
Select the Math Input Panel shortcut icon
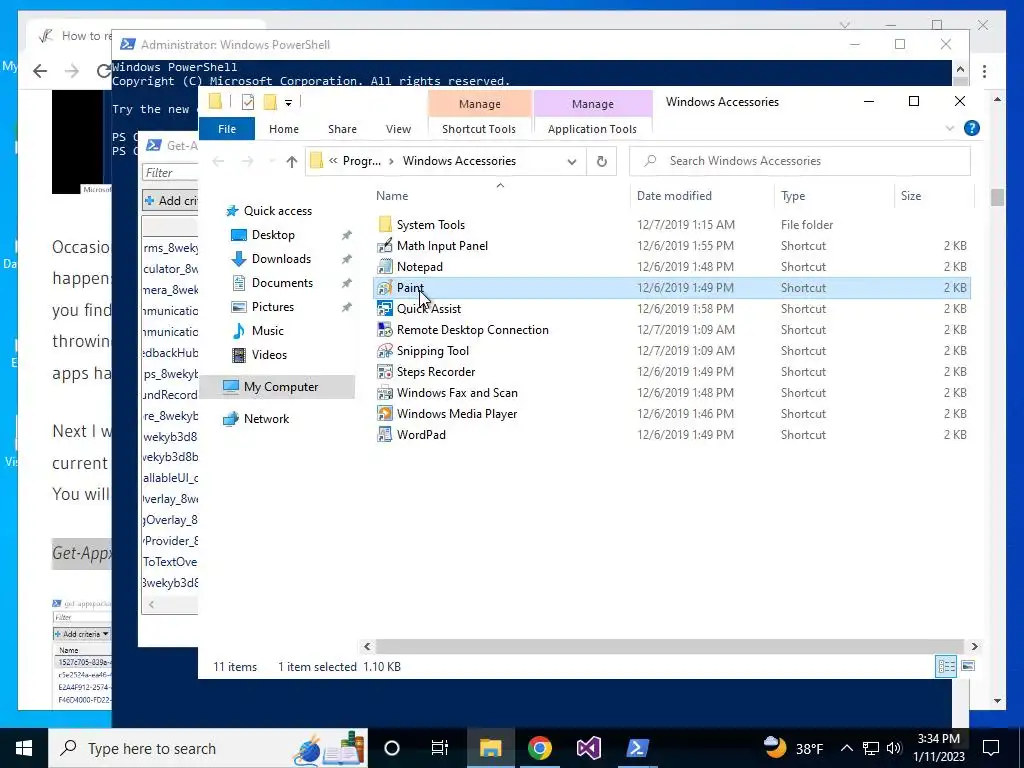coord(385,246)
